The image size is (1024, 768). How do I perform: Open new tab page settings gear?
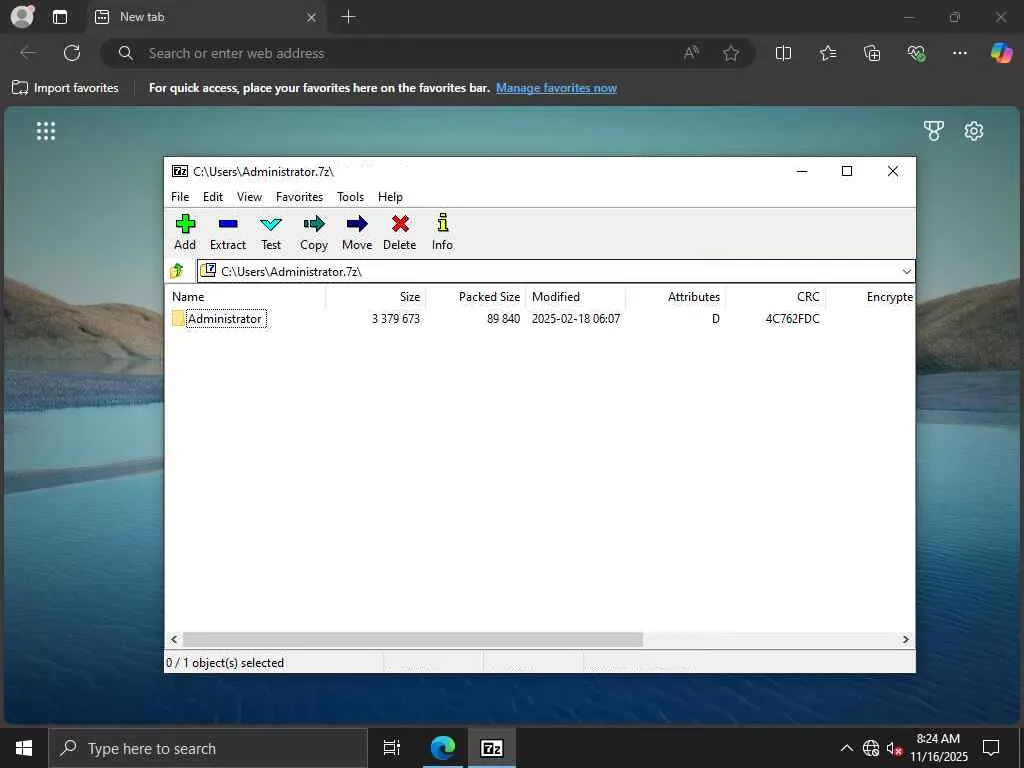pyautogui.click(x=974, y=131)
